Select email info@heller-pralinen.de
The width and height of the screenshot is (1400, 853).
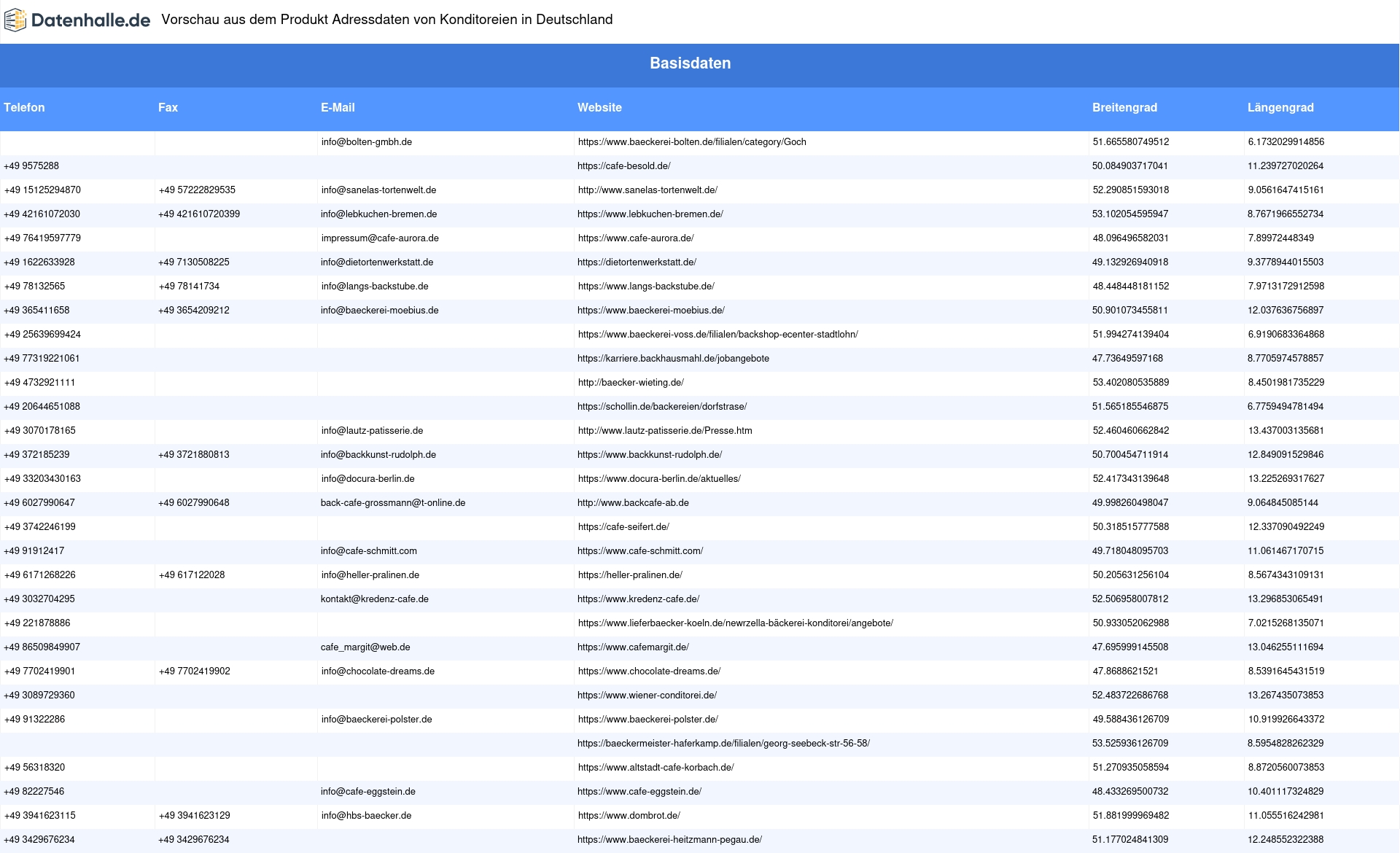[370, 575]
